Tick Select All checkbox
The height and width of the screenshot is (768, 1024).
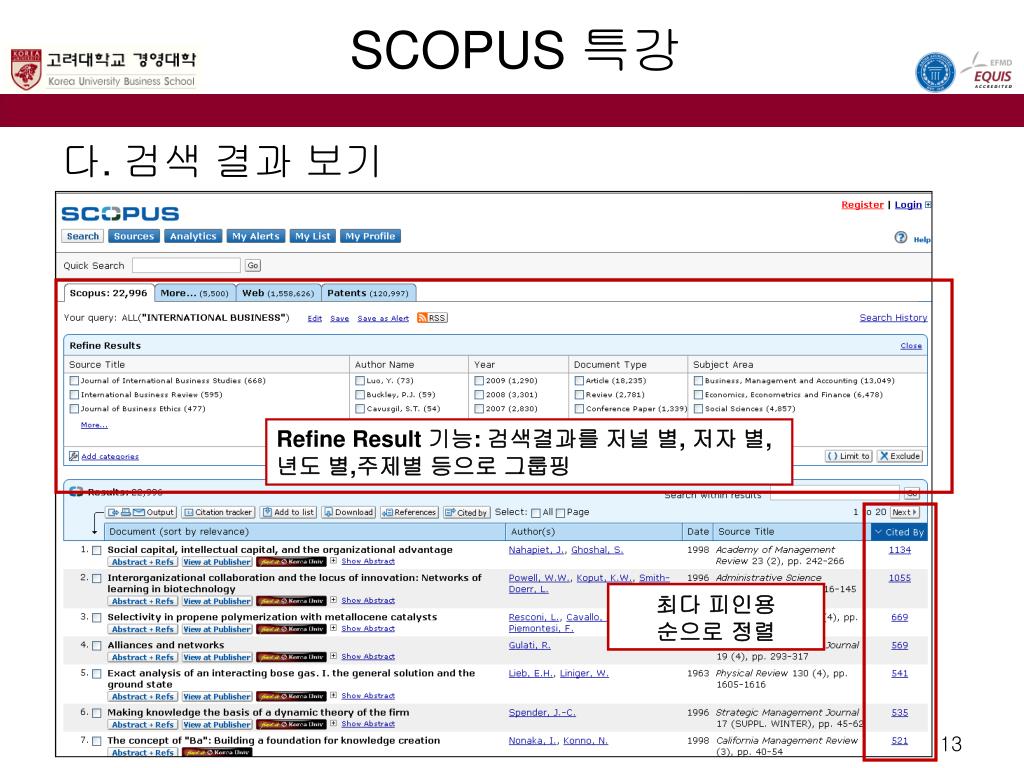[x=536, y=513]
